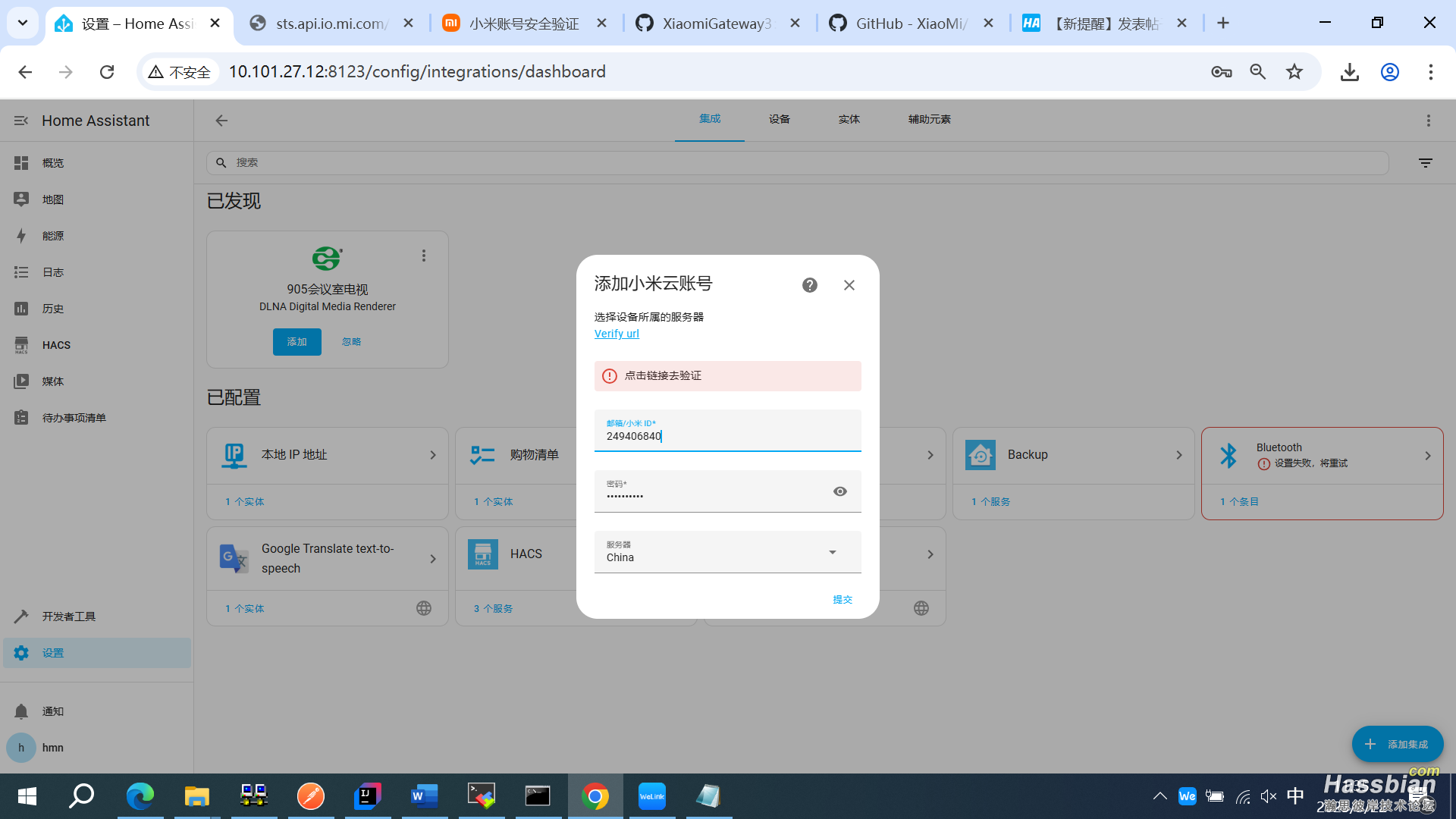
Task: Open 设置 settings in sidebar
Action: tap(97, 653)
